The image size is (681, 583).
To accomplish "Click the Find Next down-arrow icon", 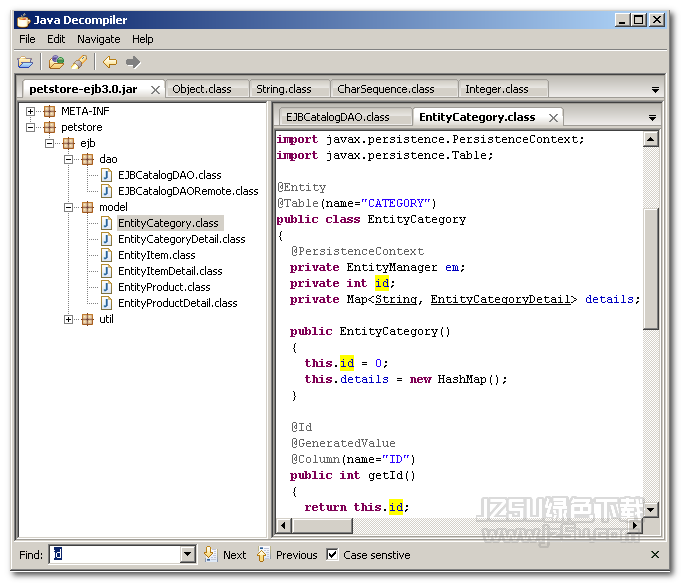I will click(210, 554).
